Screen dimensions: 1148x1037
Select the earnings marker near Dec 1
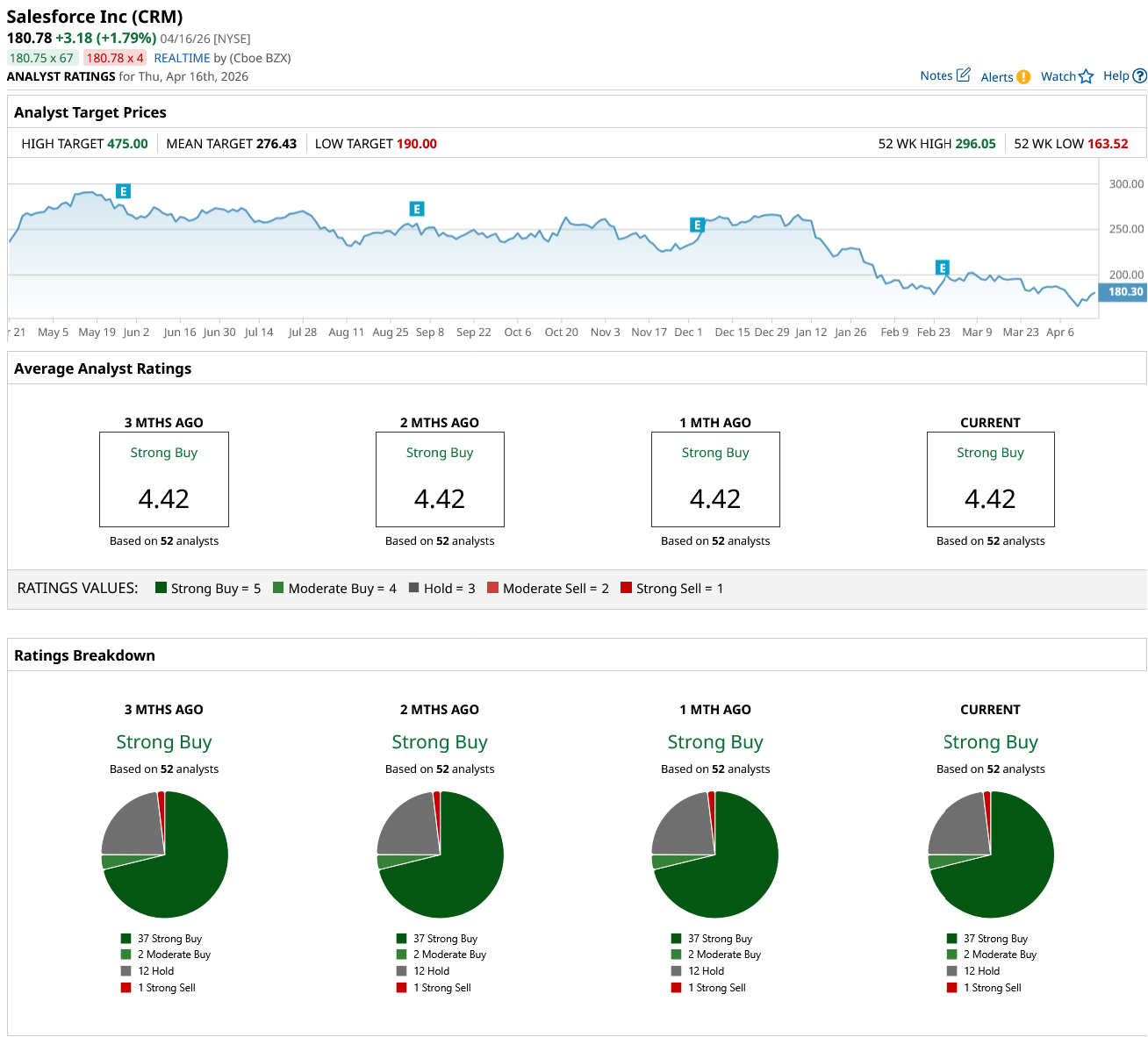pos(697,225)
